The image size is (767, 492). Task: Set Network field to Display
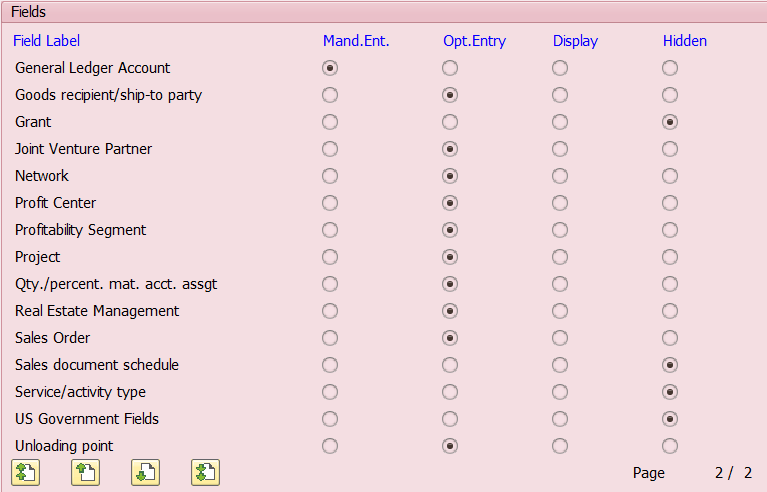point(560,176)
